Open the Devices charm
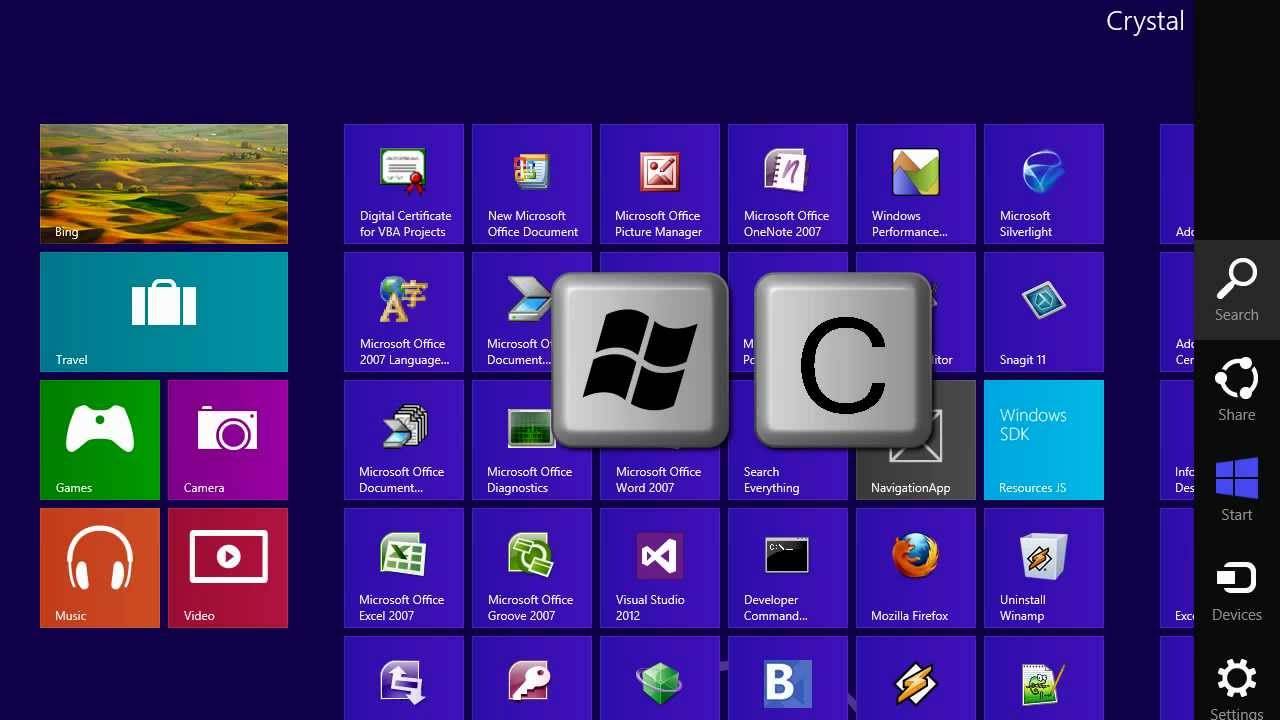Screen dimensions: 1280x720 [x=1236, y=590]
